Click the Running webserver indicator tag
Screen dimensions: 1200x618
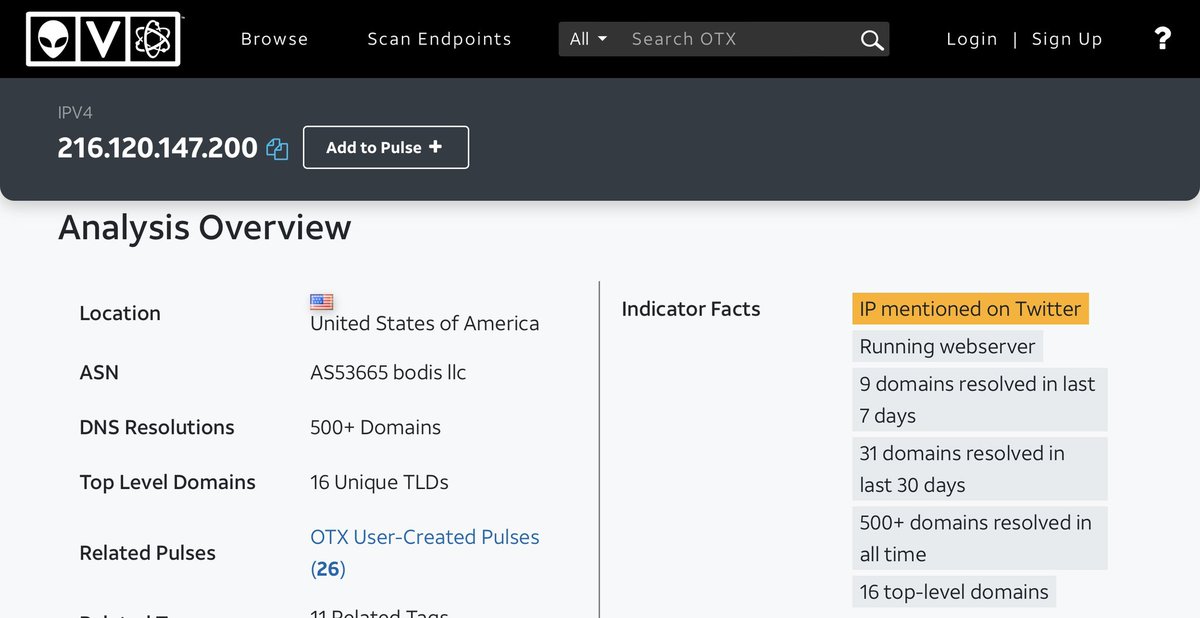[946, 347]
